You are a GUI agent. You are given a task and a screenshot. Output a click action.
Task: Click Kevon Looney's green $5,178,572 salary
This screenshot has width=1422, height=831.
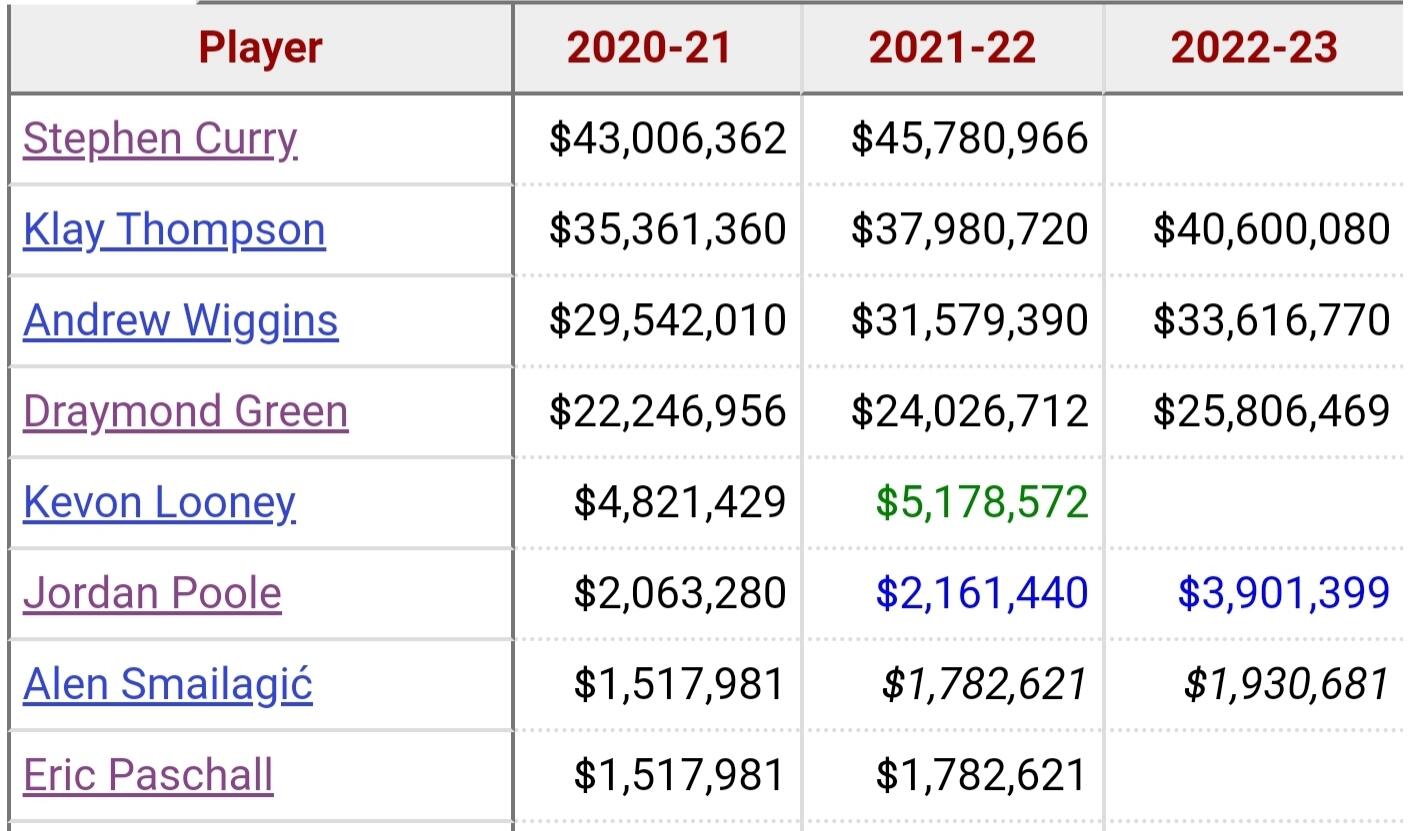(982, 502)
